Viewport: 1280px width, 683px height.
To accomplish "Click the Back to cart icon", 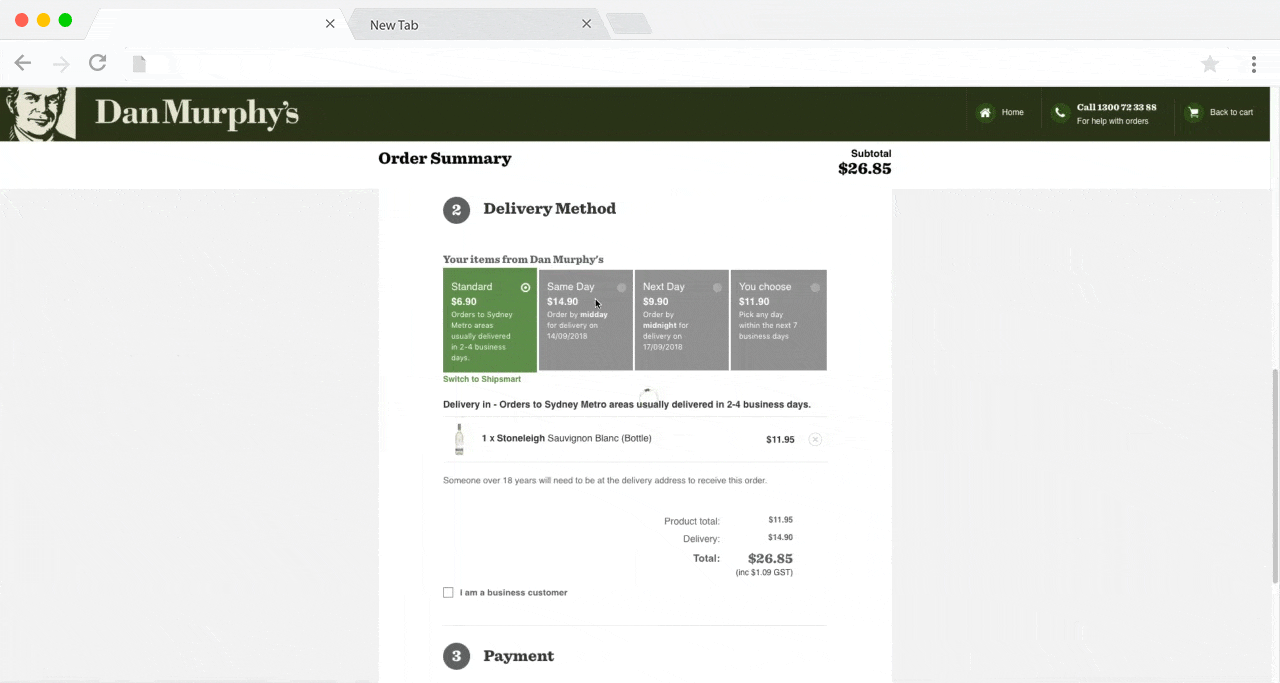I will click(1193, 113).
